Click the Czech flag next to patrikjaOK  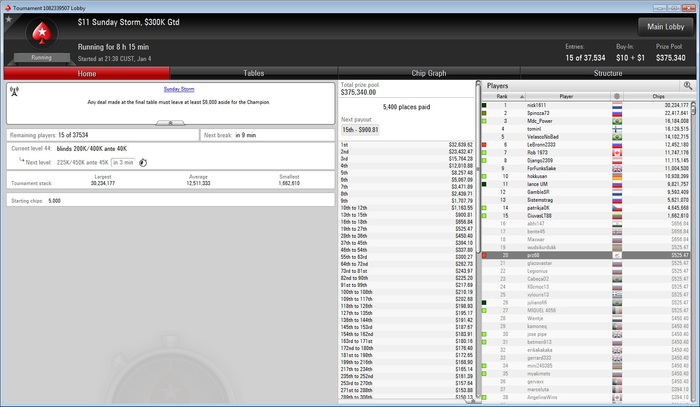click(x=617, y=208)
